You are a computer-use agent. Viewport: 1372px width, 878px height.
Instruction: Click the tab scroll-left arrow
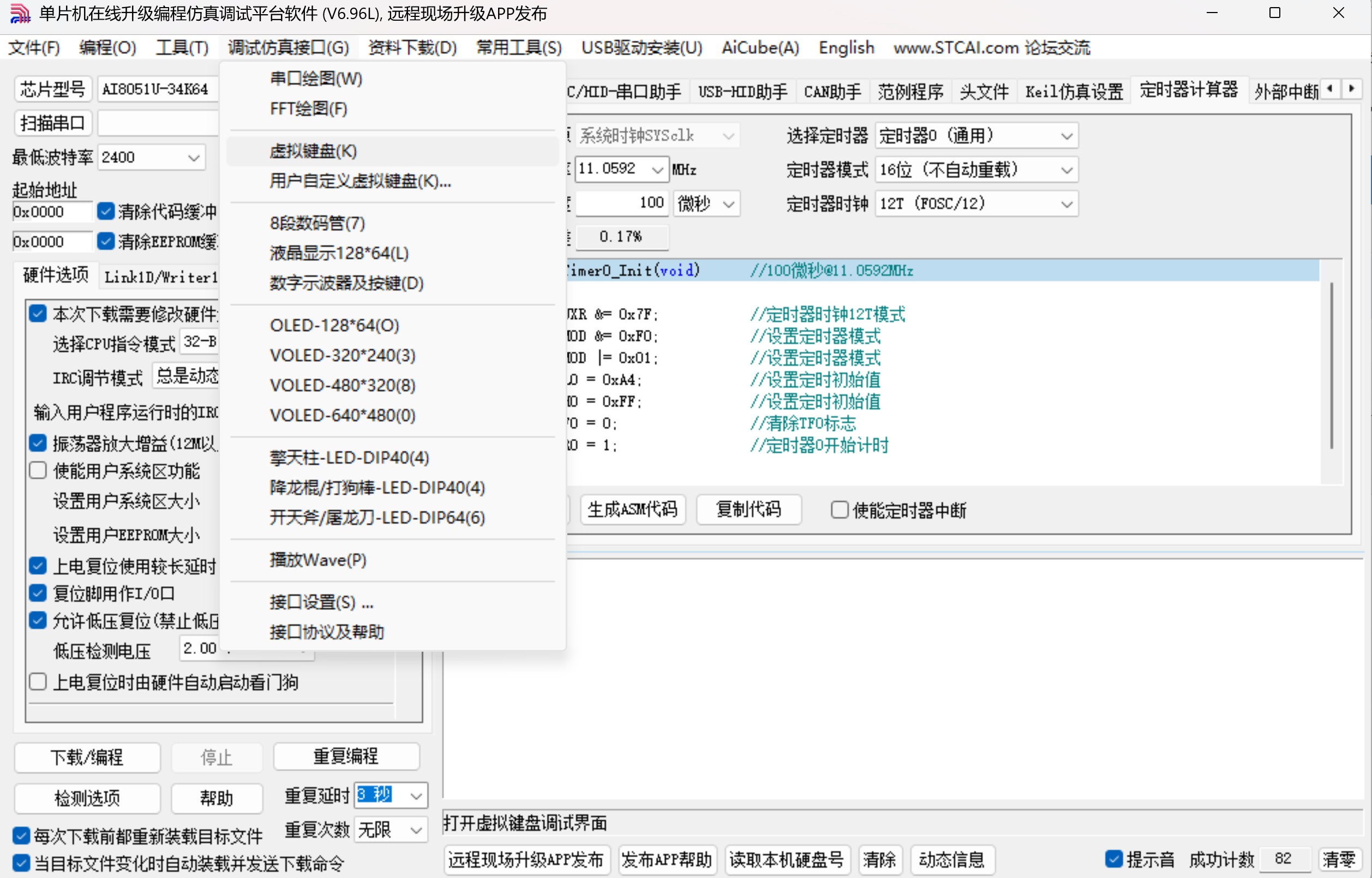(x=1330, y=89)
